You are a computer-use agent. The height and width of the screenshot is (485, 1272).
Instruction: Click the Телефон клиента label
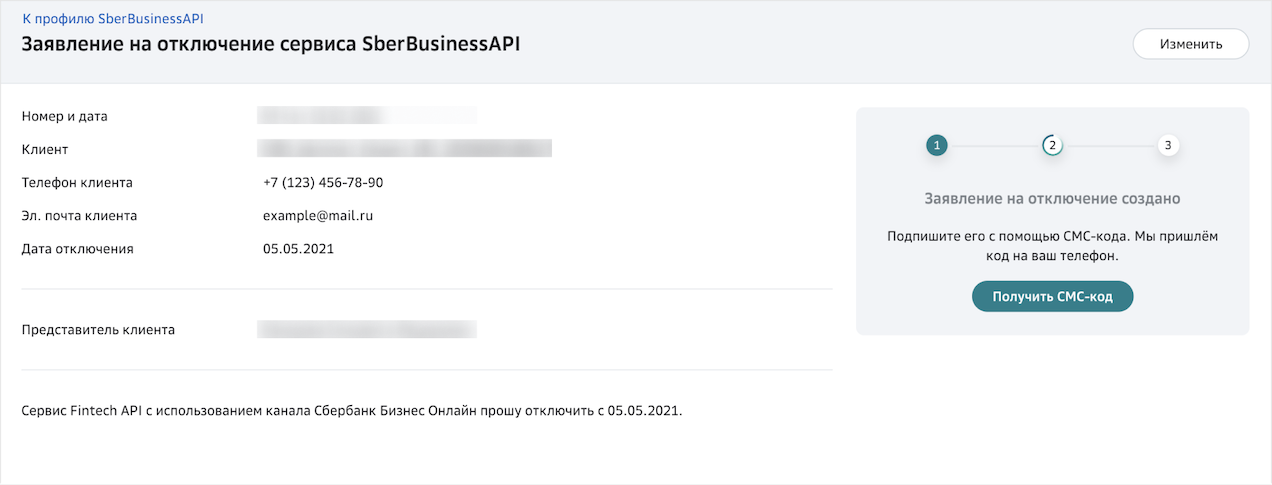pyautogui.click(x=77, y=183)
